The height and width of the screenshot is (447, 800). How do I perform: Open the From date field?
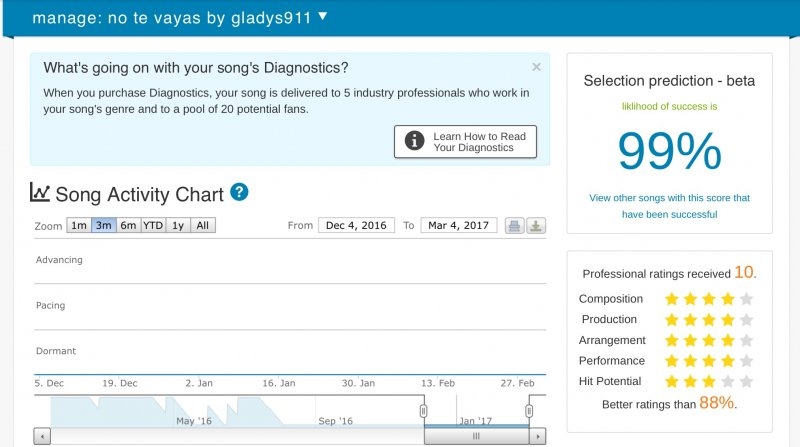(x=356, y=226)
